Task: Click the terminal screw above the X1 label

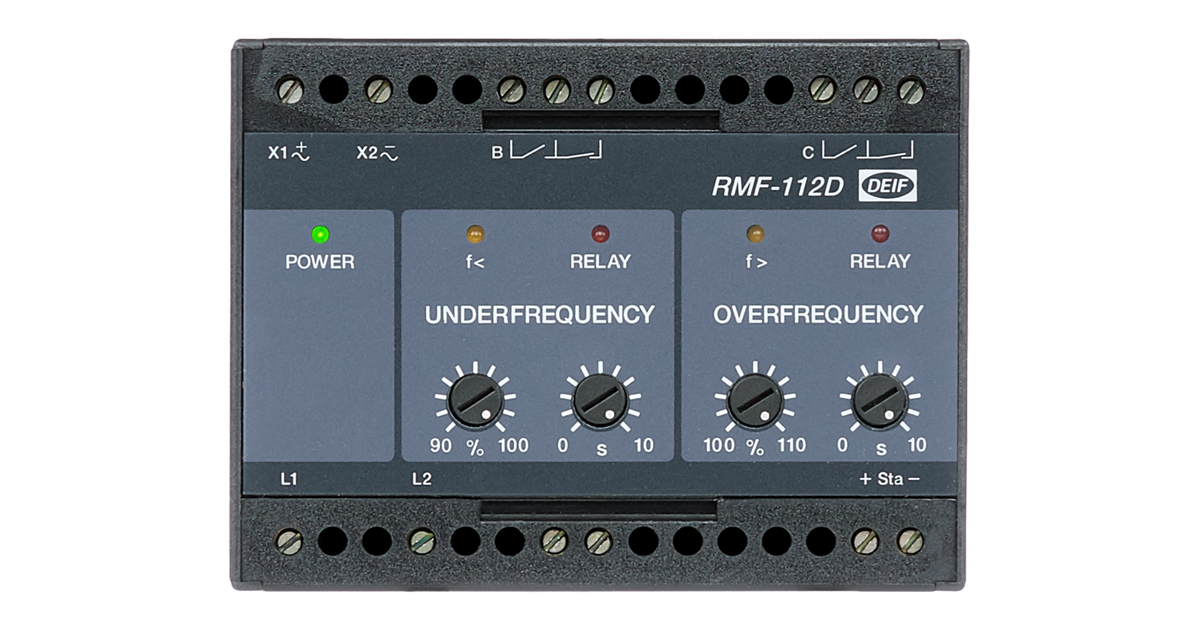Action: [290, 90]
